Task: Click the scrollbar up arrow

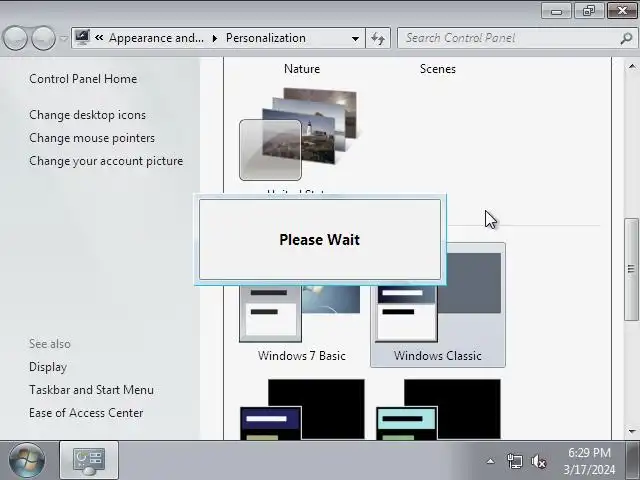Action: [x=632, y=66]
